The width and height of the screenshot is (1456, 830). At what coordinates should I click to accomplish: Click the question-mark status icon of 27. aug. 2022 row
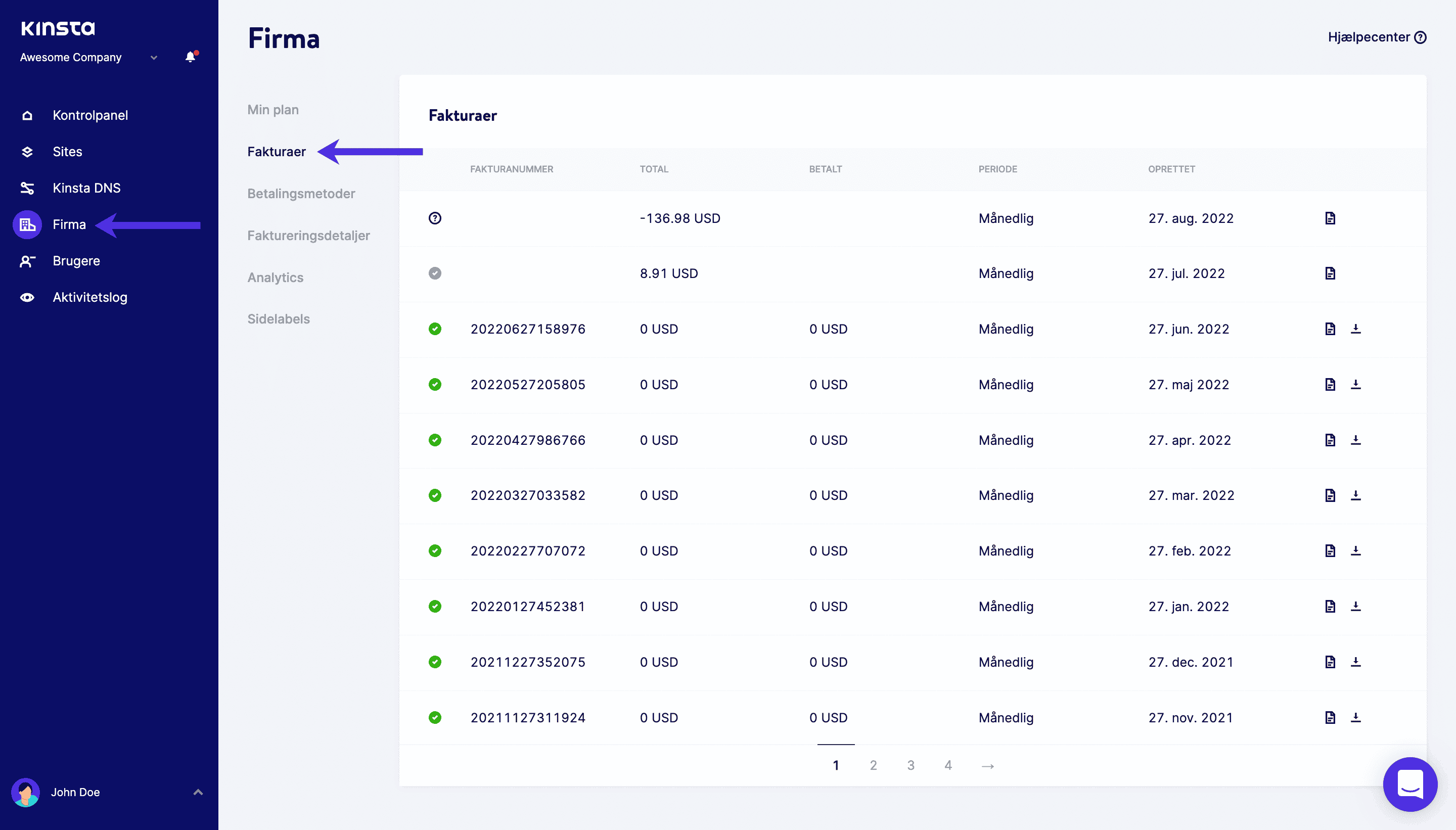(x=435, y=218)
